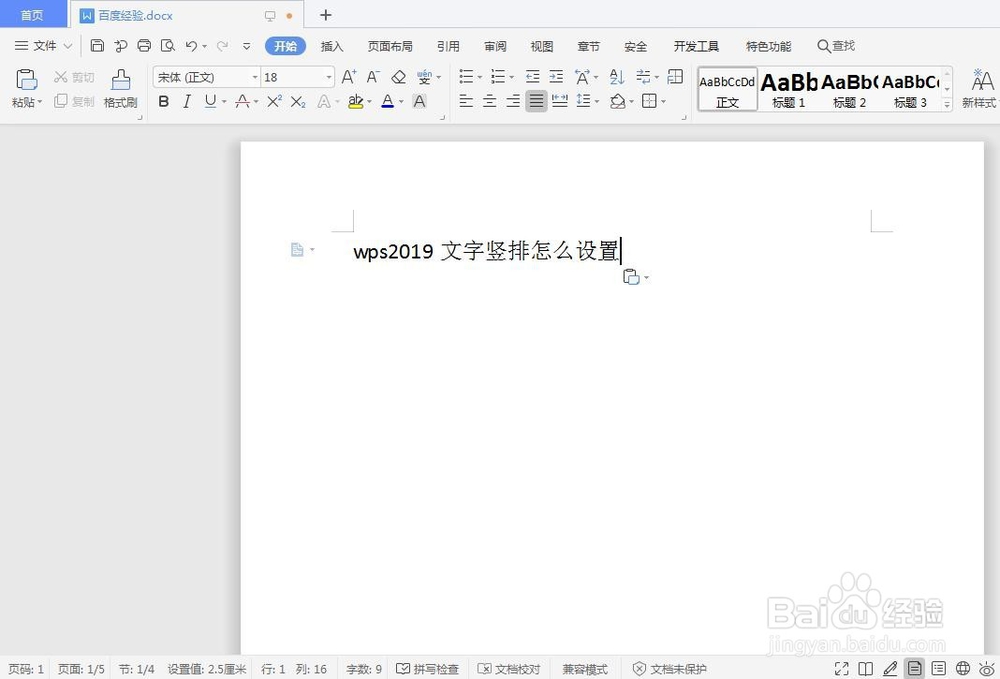Select 正文 body text style
Viewport: 1000px width, 679px height.
coord(727,89)
